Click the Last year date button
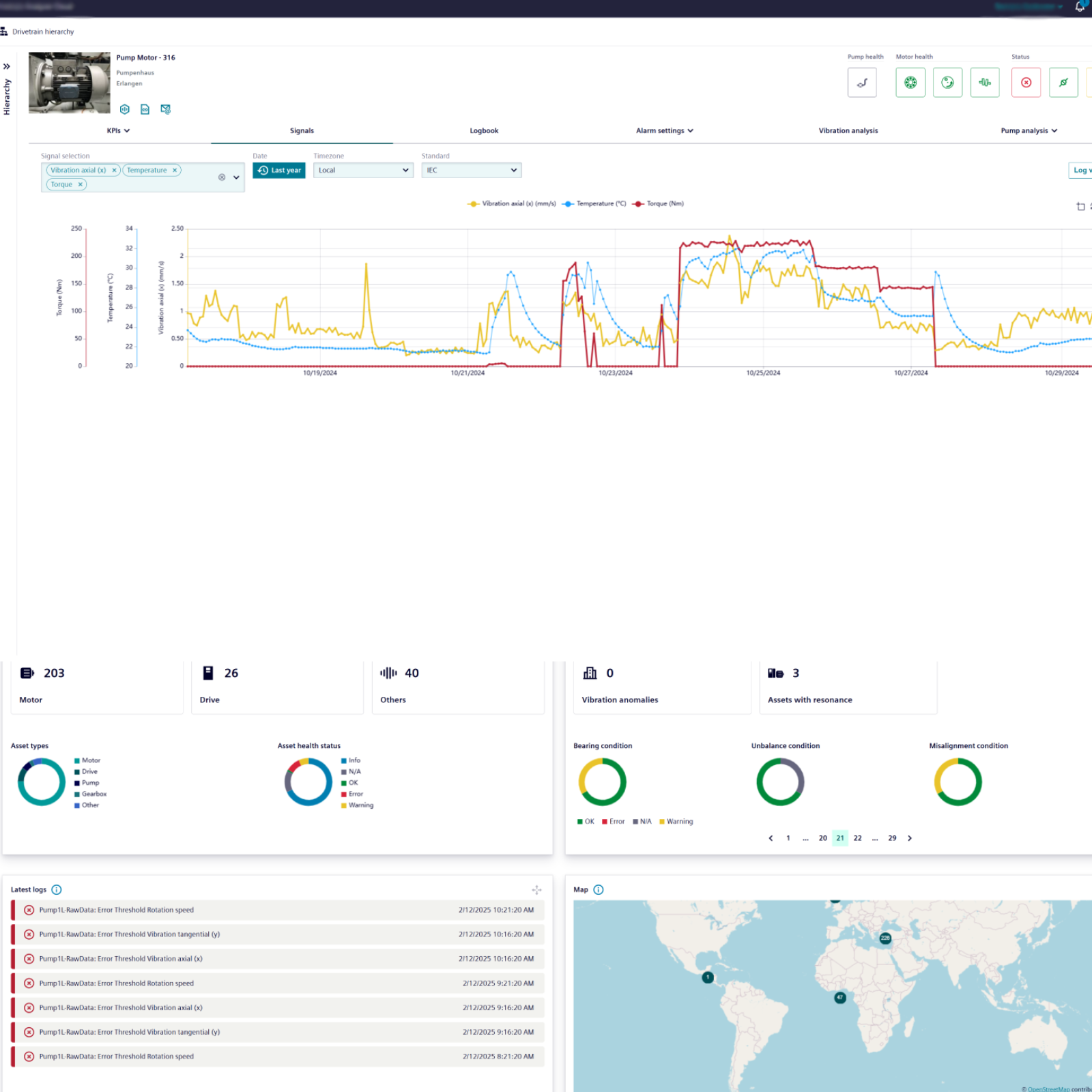The height and width of the screenshot is (1092, 1092). coord(279,170)
